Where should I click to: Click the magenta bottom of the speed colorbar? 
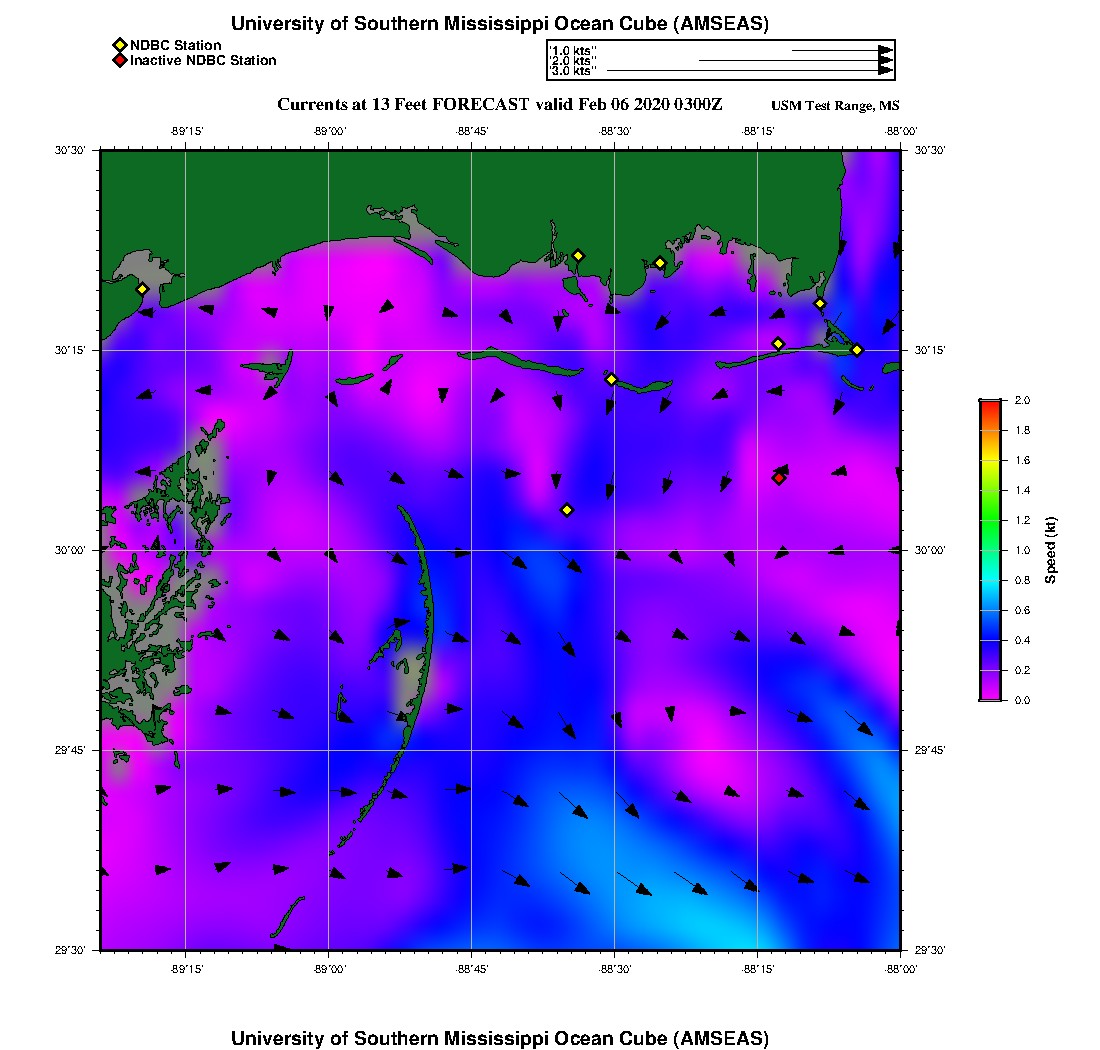[x=989, y=694]
